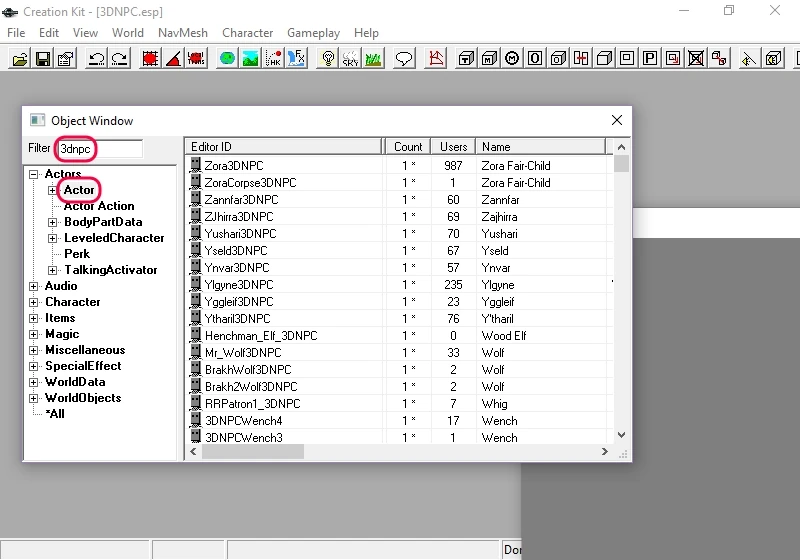
Task: Open the NavMesh menu
Action: tap(183, 33)
